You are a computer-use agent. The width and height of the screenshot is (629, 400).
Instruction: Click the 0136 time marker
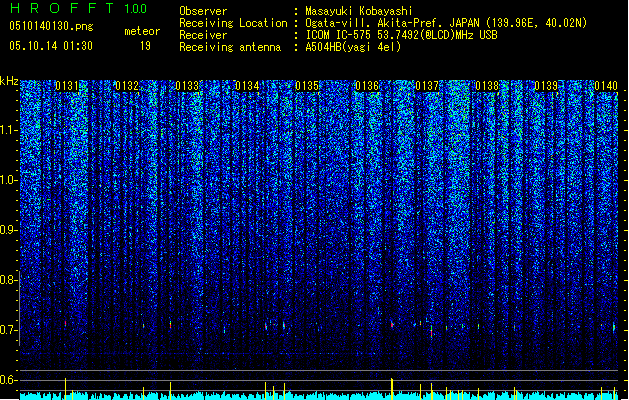[367, 86]
